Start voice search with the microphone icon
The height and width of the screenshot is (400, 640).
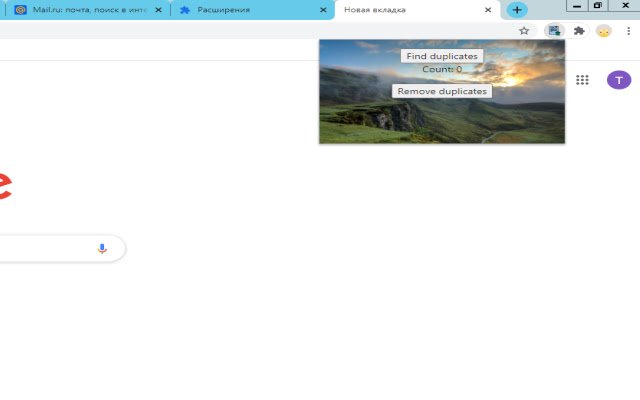click(x=102, y=248)
